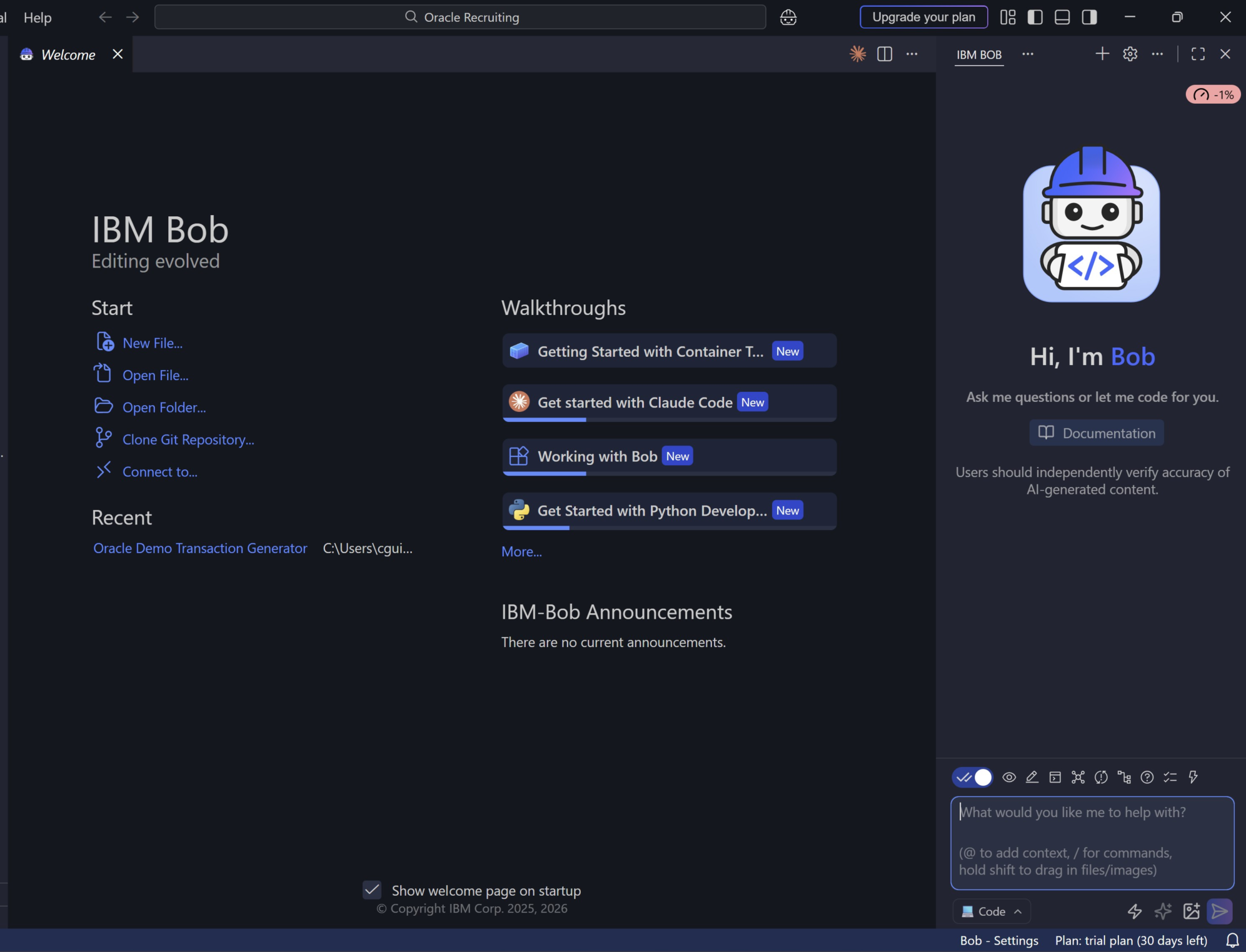Toggle the subtask tree auto-approve icon
The width and height of the screenshot is (1246, 952).
click(1124, 777)
